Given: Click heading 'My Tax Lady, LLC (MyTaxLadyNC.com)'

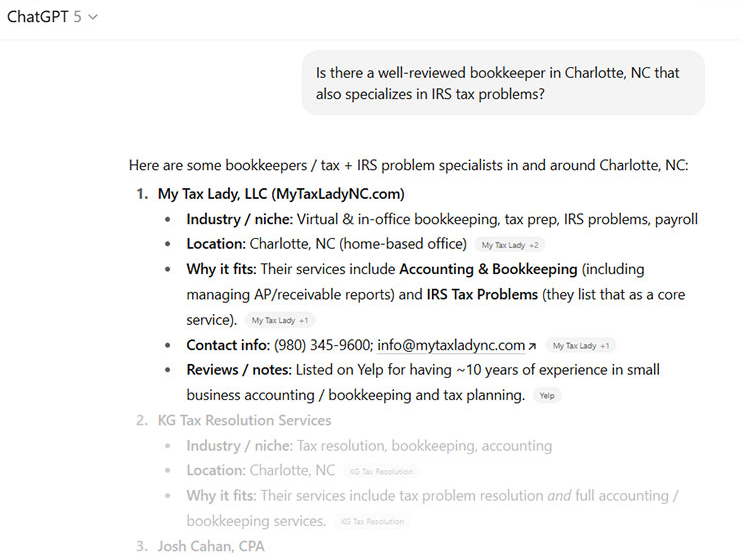Looking at the screenshot, I should (x=281, y=194).
